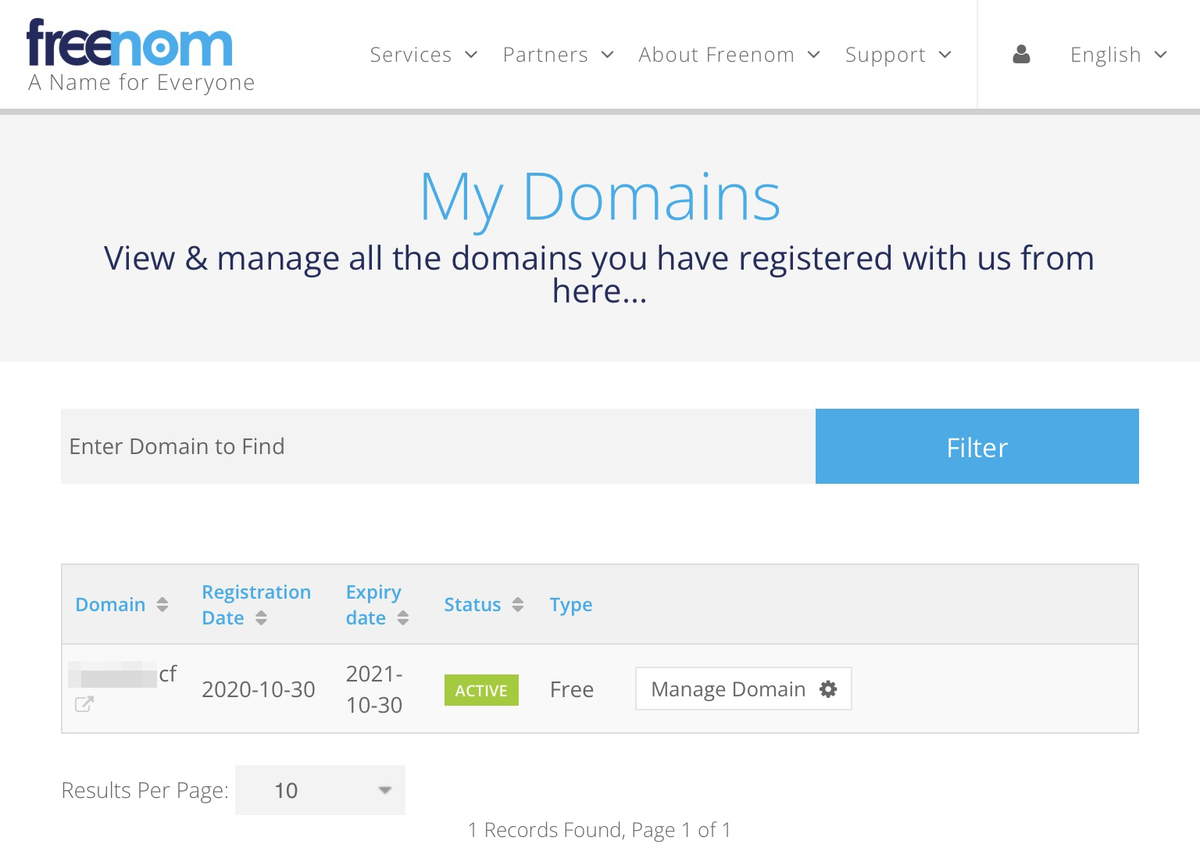Click the .cf domain name cell
Screen dimensions: 1200x855
tap(123, 674)
